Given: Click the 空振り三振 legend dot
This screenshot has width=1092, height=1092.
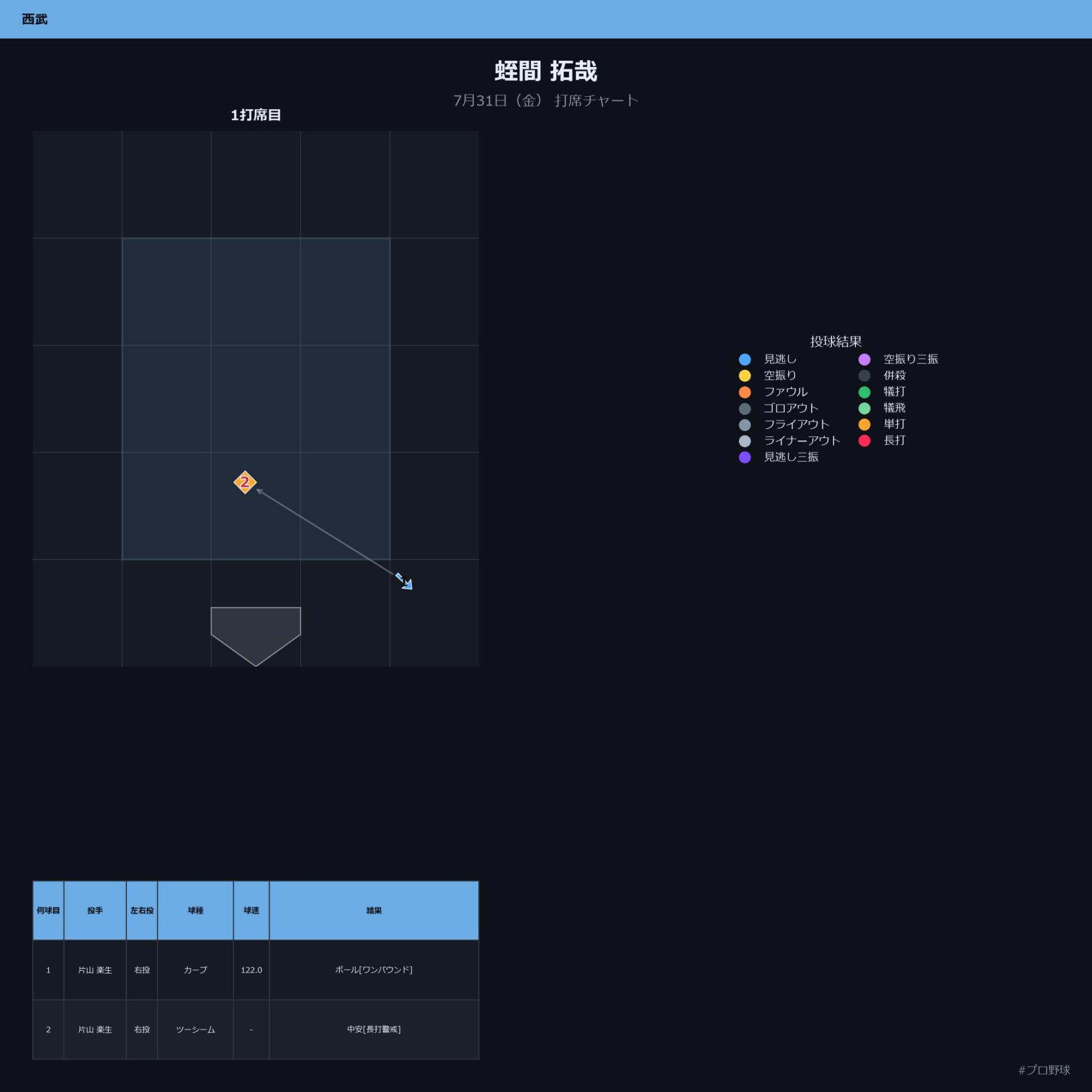Looking at the screenshot, I should 864,359.
